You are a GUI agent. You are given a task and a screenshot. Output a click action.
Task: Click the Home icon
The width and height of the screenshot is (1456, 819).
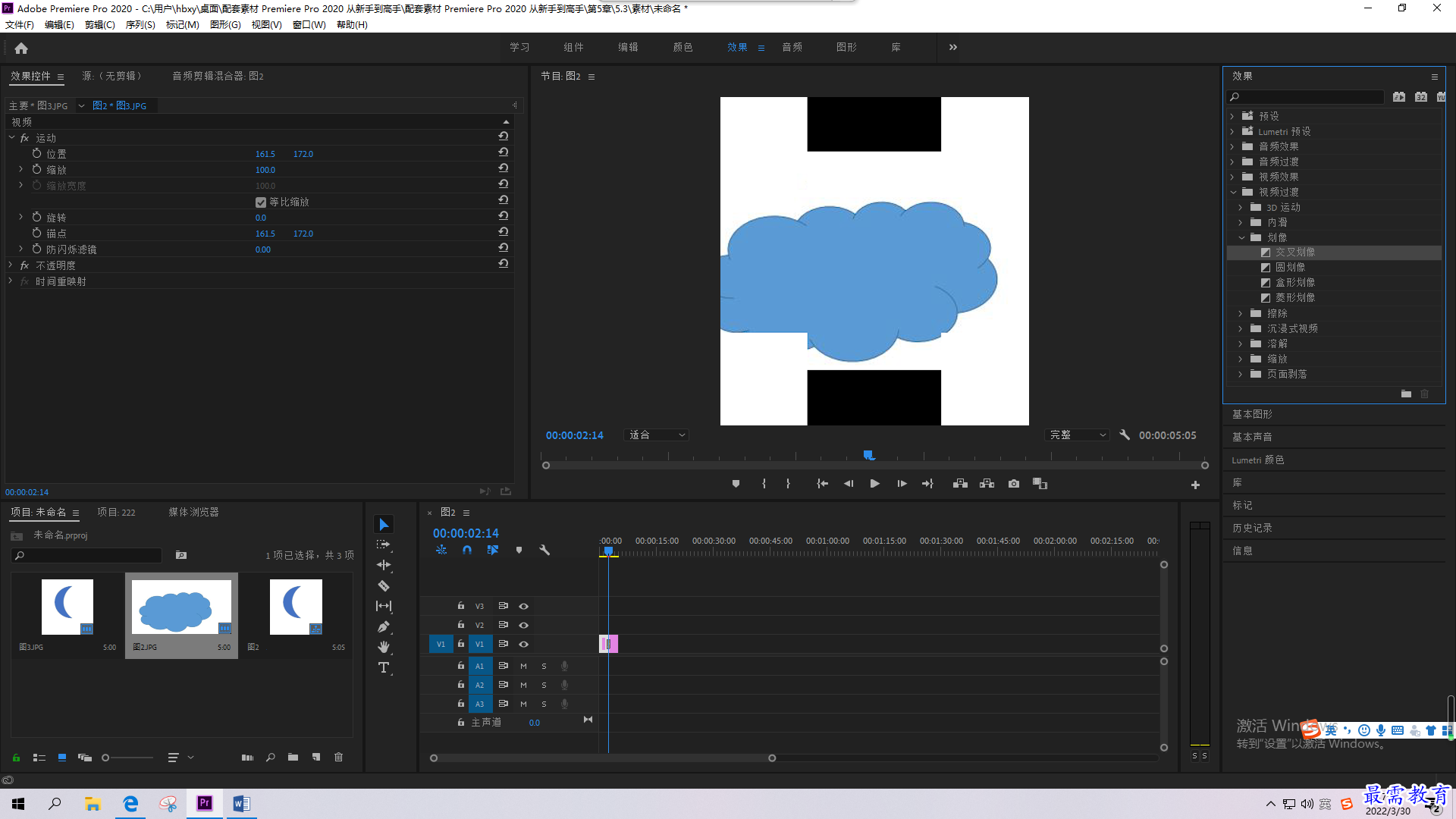click(x=21, y=48)
